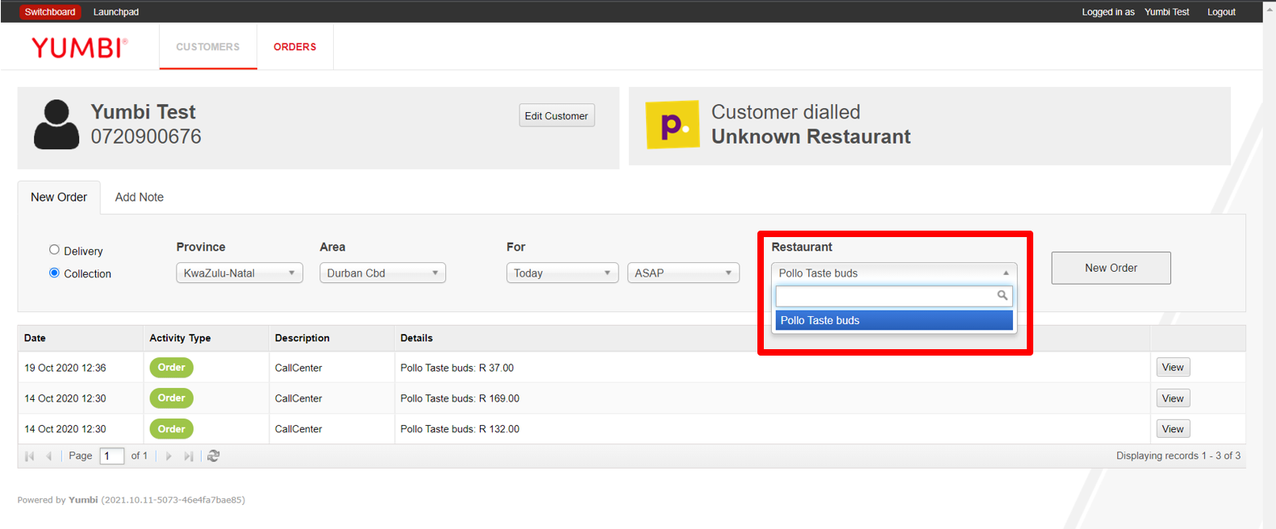
Task: Sort by the Details column header
Action: pos(772,338)
